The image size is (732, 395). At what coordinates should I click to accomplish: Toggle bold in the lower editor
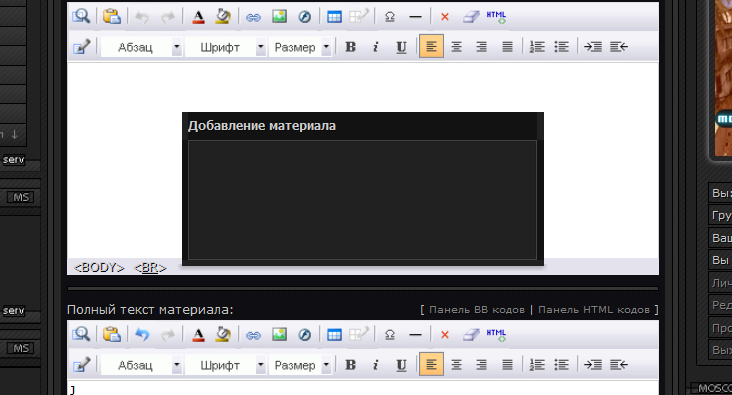(351, 365)
